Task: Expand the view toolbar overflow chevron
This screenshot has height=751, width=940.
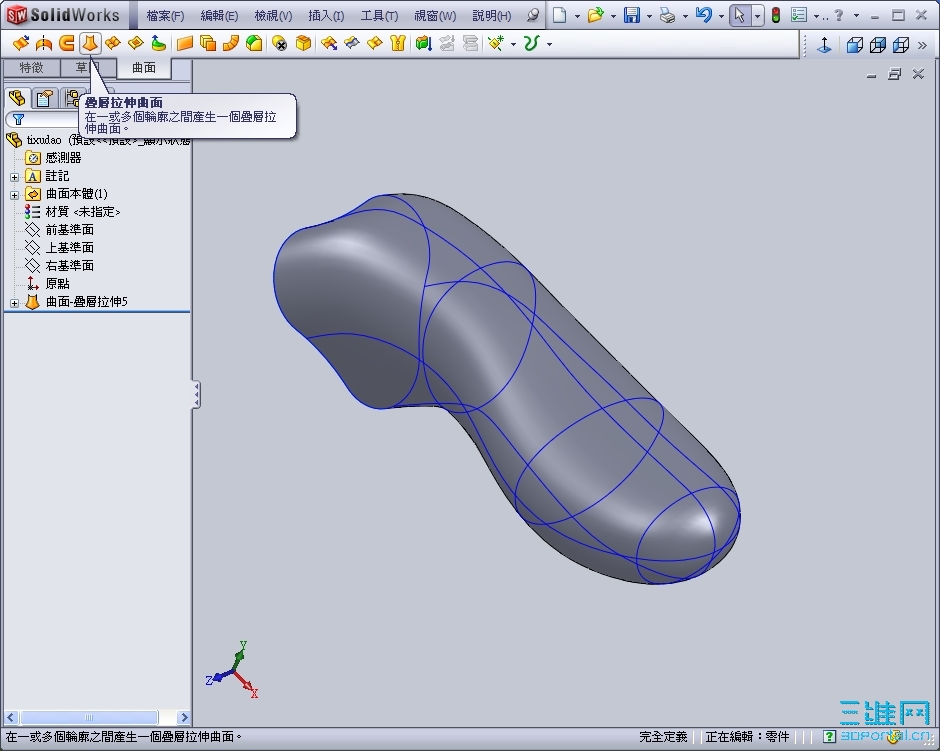Action: click(923, 45)
